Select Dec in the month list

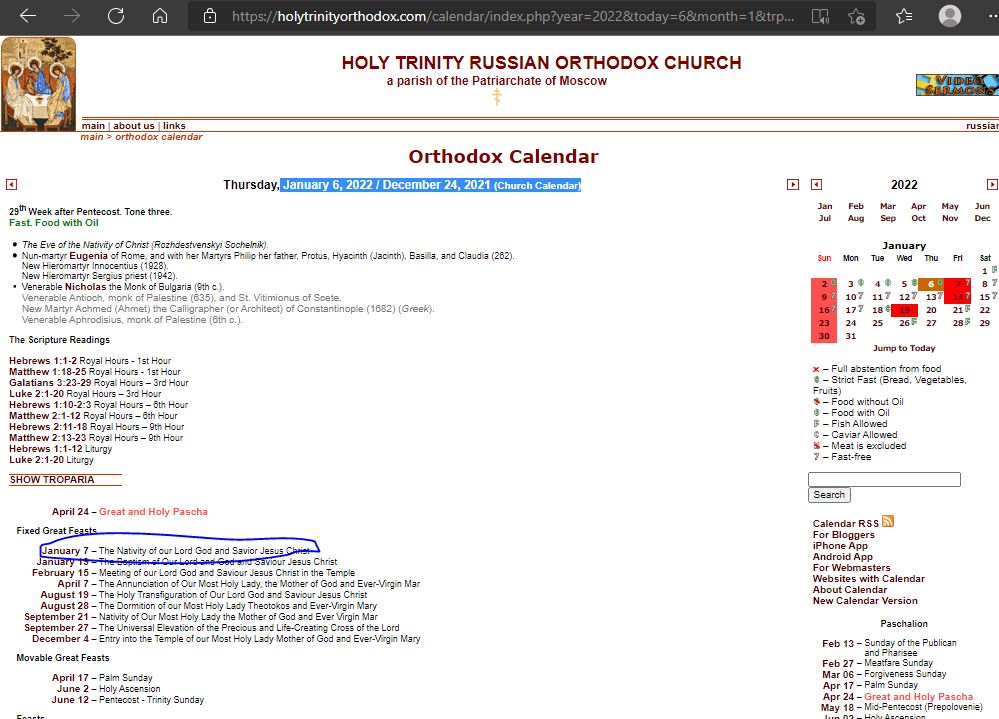point(982,218)
